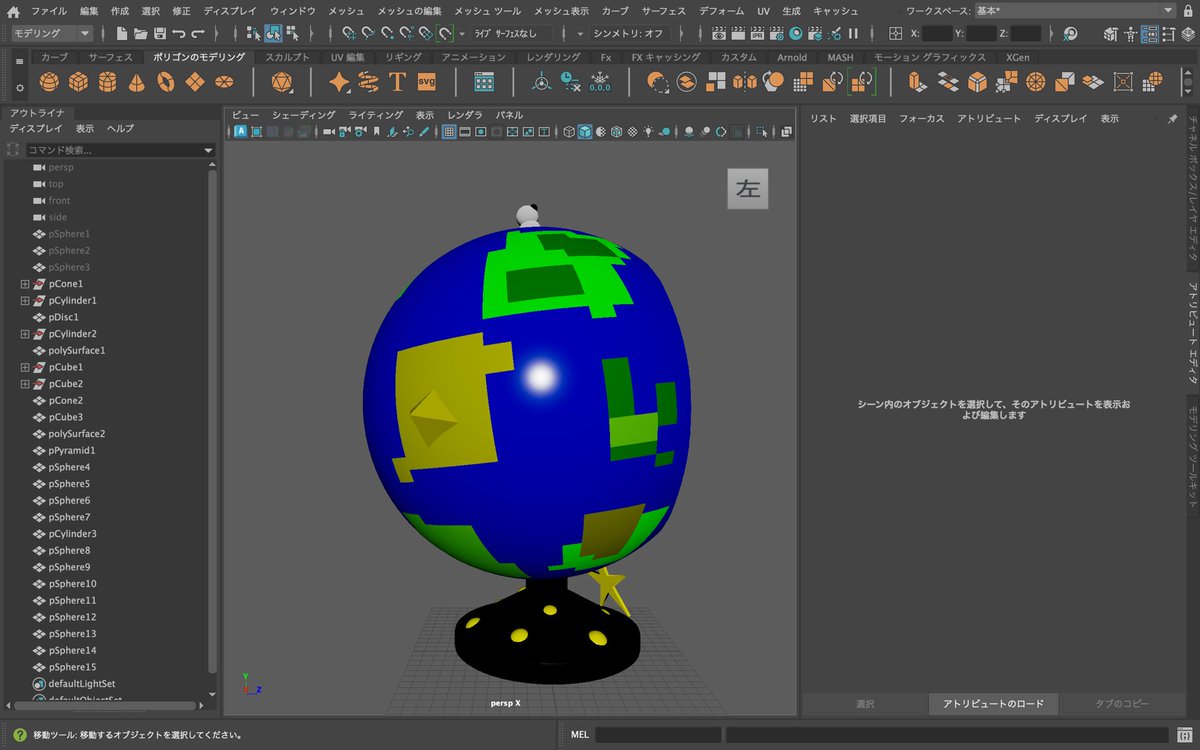Click the アトリビュートのロード button

[x=992, y=704]
